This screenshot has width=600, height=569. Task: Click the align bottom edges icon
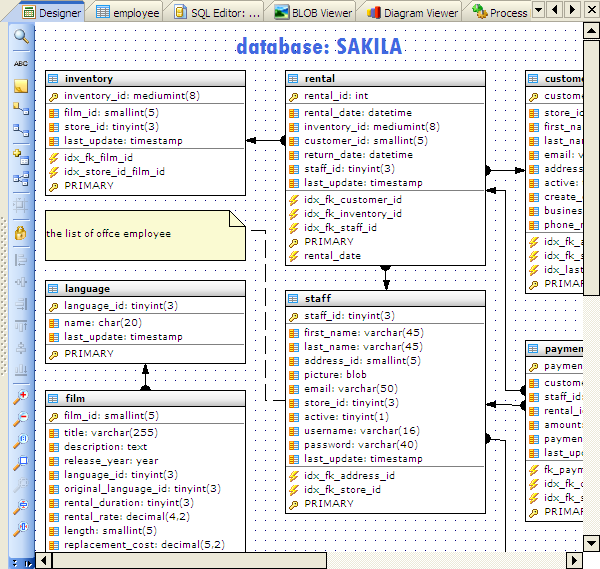coord(21,370)
